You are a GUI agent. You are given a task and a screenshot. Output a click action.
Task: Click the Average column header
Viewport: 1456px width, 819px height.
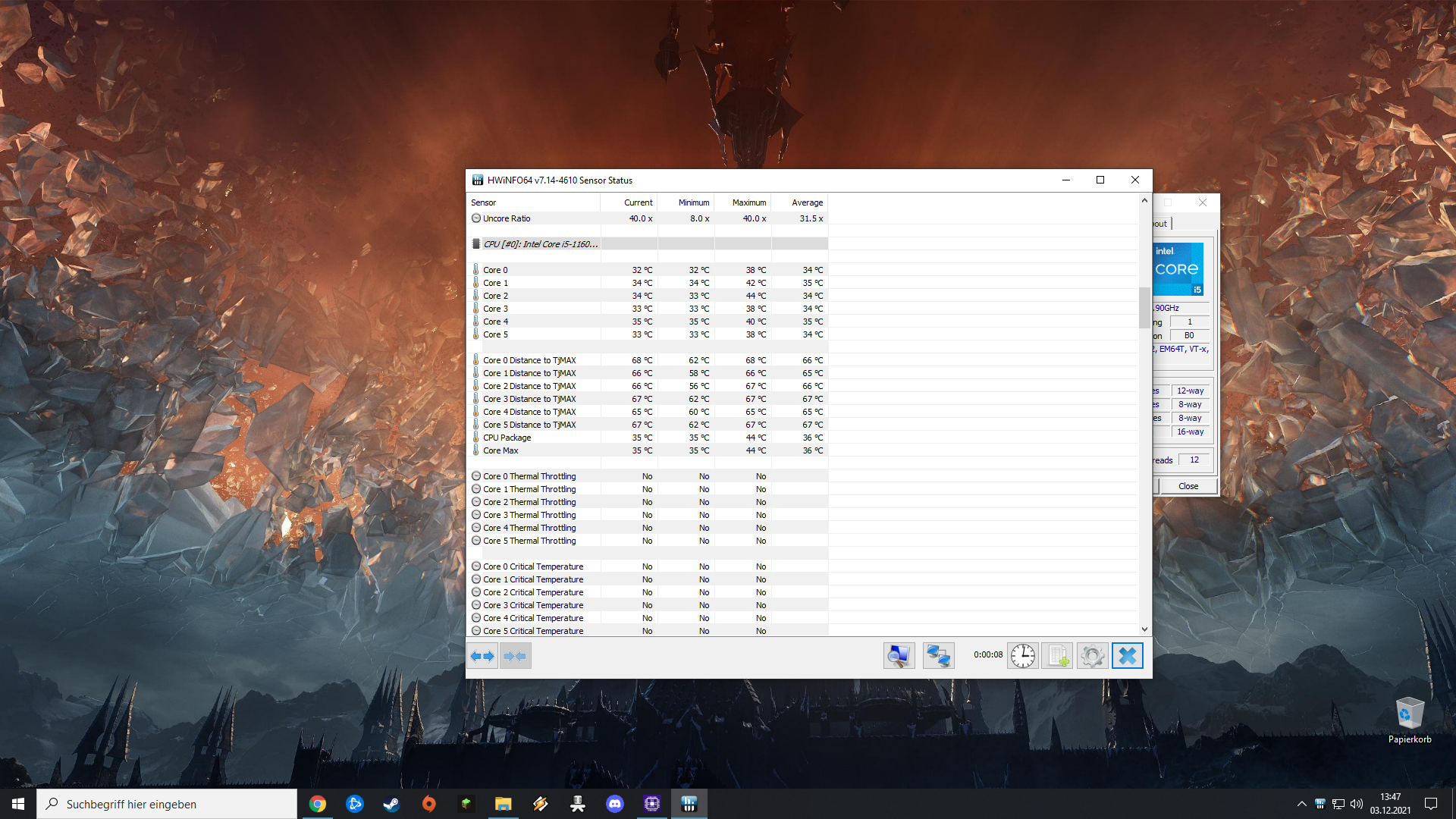click(x=806, y=202)
